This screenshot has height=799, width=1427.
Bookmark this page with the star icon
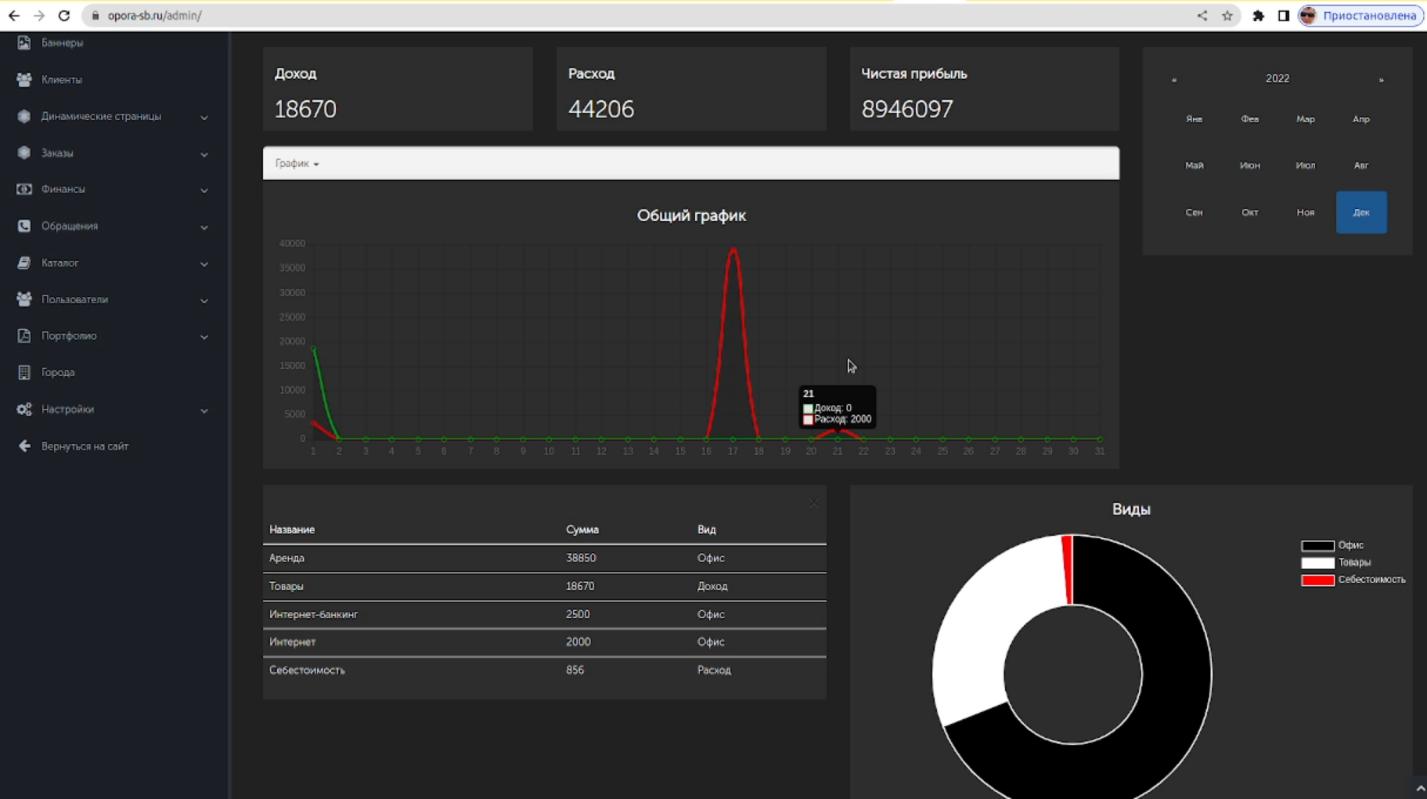tap(1227, 16)
